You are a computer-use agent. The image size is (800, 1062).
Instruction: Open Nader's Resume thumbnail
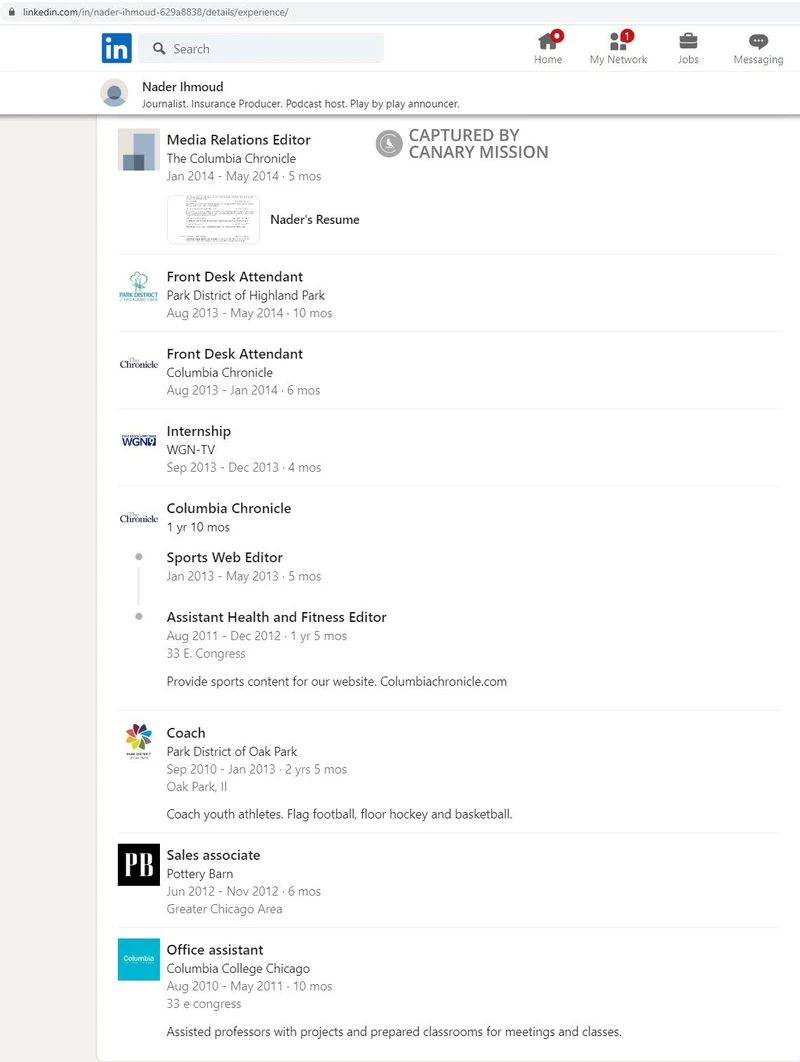coord(213,219)
